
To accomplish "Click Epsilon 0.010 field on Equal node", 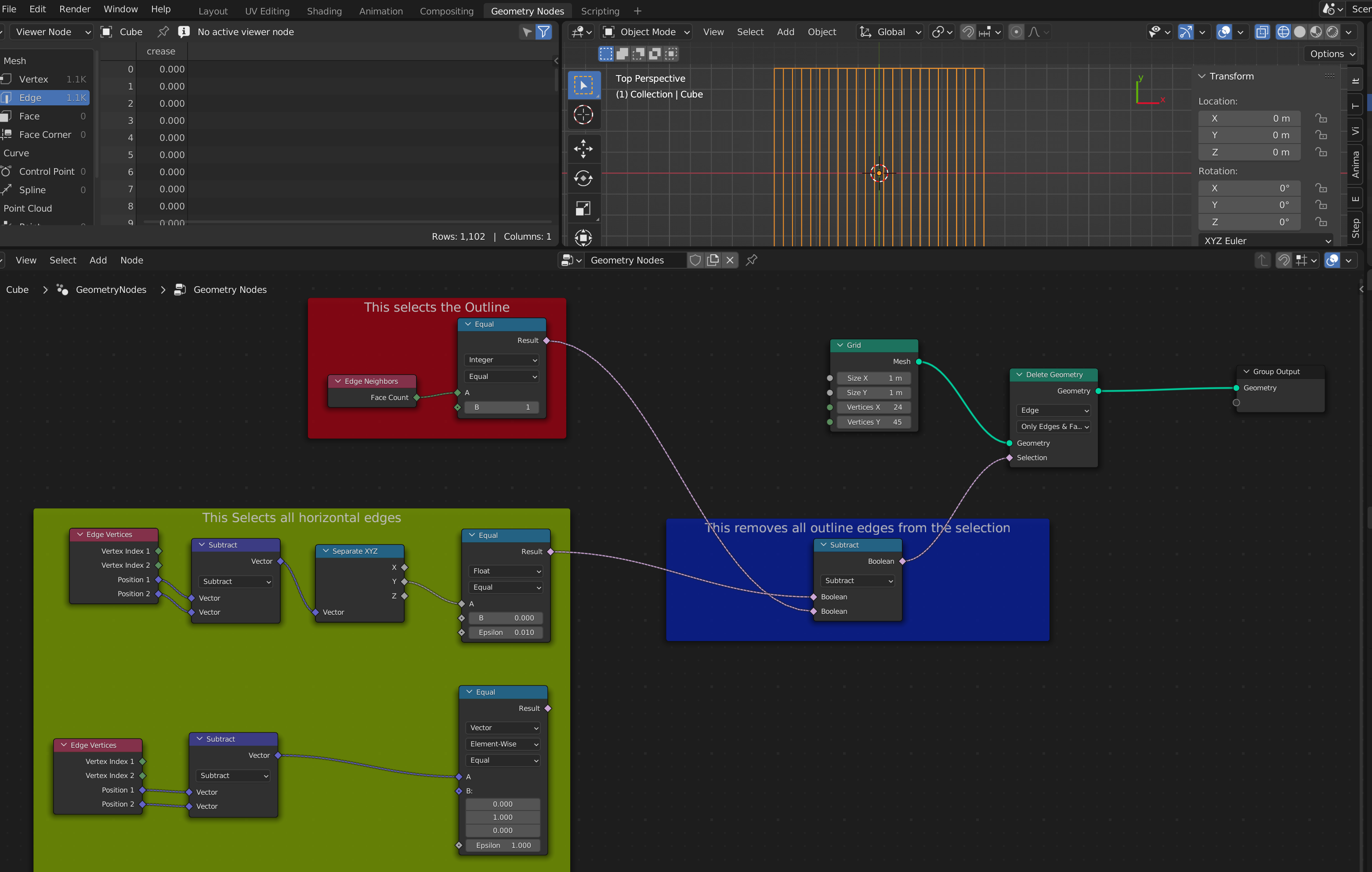I will 505,632.
